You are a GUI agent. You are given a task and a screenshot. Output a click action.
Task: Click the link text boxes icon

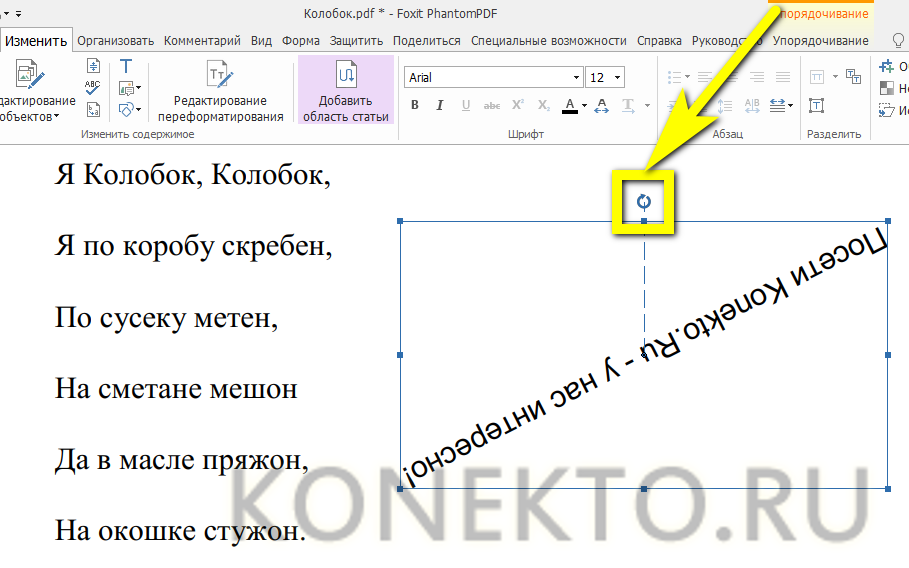coord(853,76)
